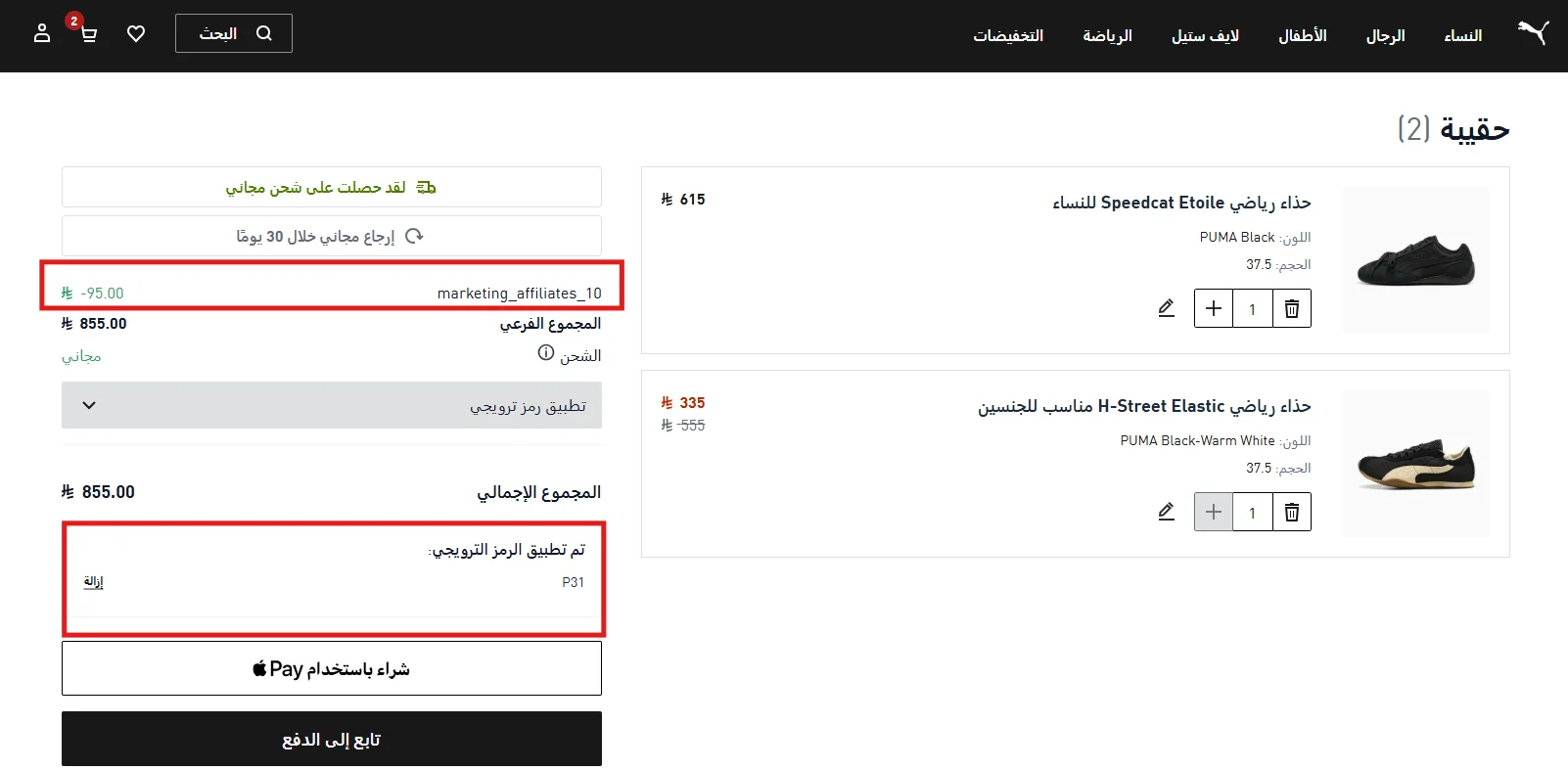Expand the تطبيق رمز ترويجي dropdown
The width and height of the screenshot is (1568, 770).
click(x=332, y=405)
